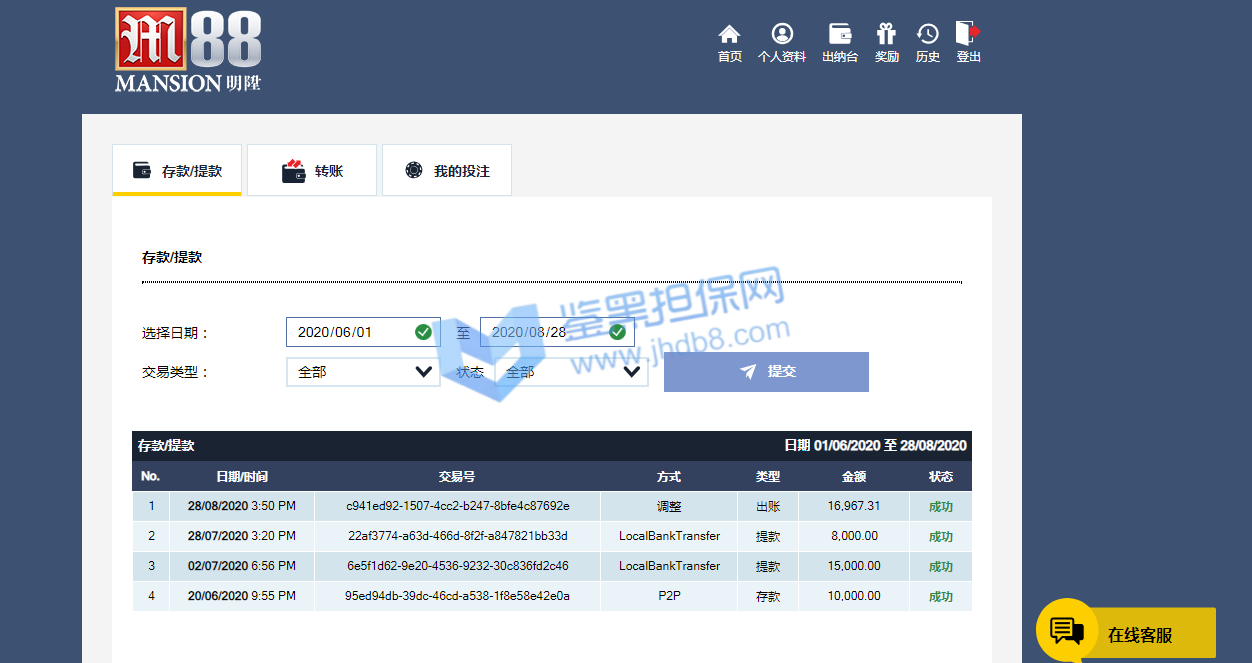Open the personal profile (个人资料) icon
Viewport: 1252px width, 663px height.
coord(781,35)
